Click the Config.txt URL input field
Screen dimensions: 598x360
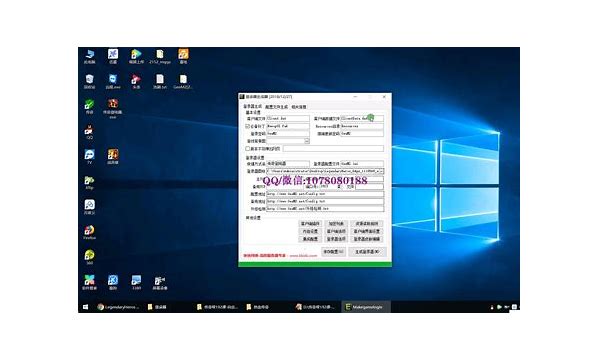point(325,194)
